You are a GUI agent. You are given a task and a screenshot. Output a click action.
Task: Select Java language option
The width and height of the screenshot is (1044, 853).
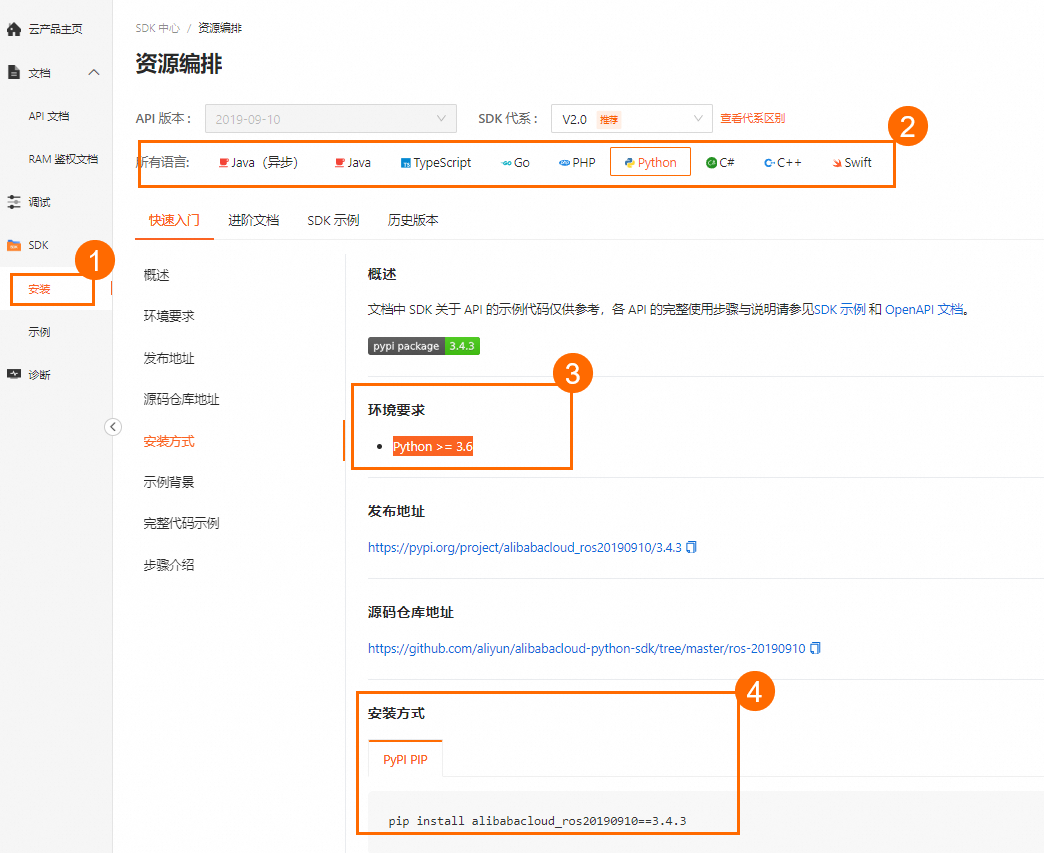(353, 162)
